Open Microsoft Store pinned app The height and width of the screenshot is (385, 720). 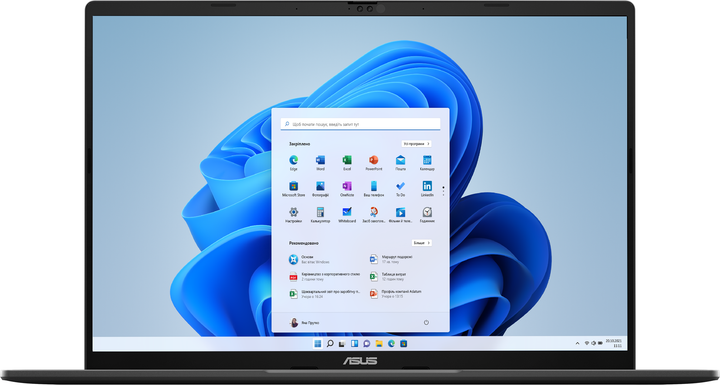[x=293, y=188]
